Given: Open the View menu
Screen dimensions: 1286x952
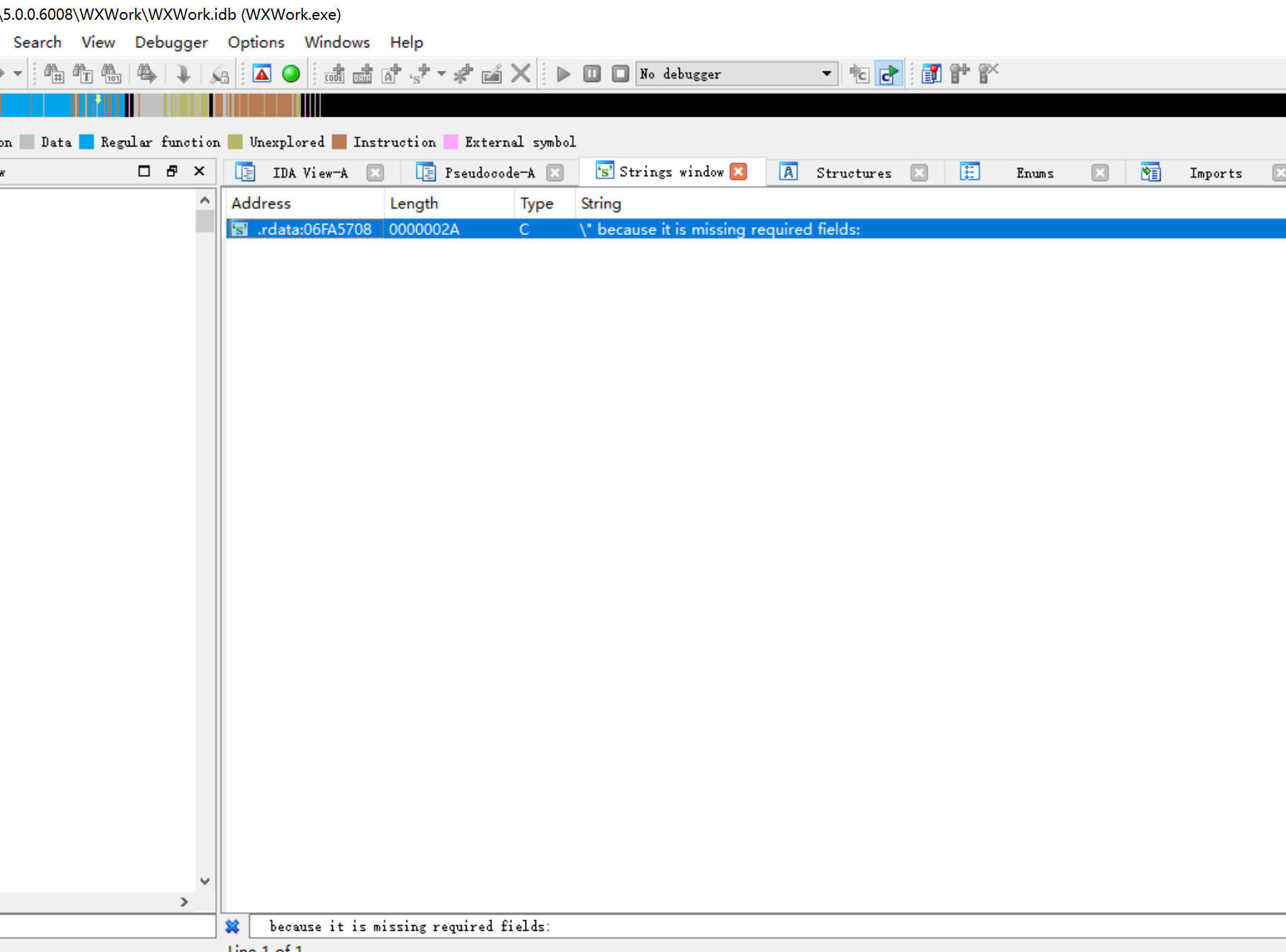Looking at the screenshot, I should (x=98, y=42).
